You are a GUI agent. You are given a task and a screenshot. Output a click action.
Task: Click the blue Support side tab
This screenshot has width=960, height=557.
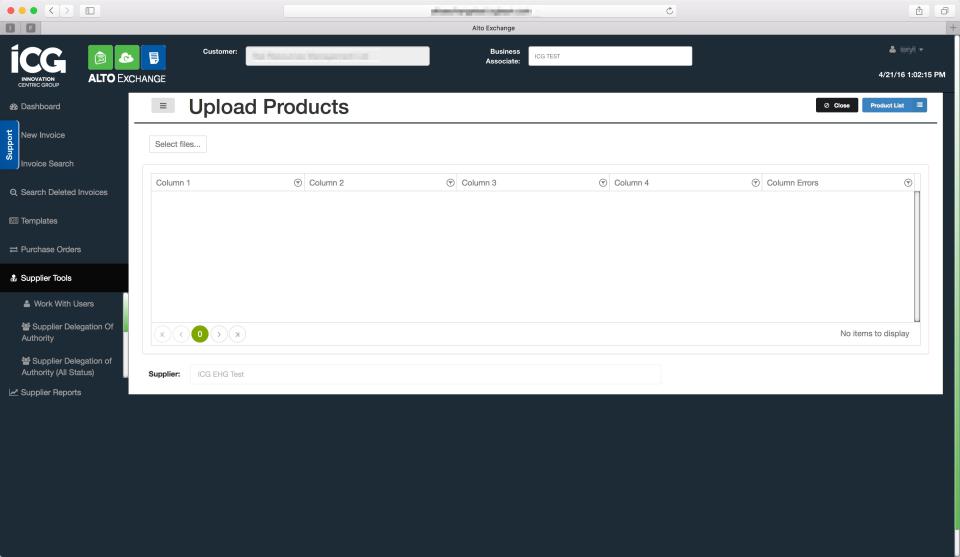(9, 145)
